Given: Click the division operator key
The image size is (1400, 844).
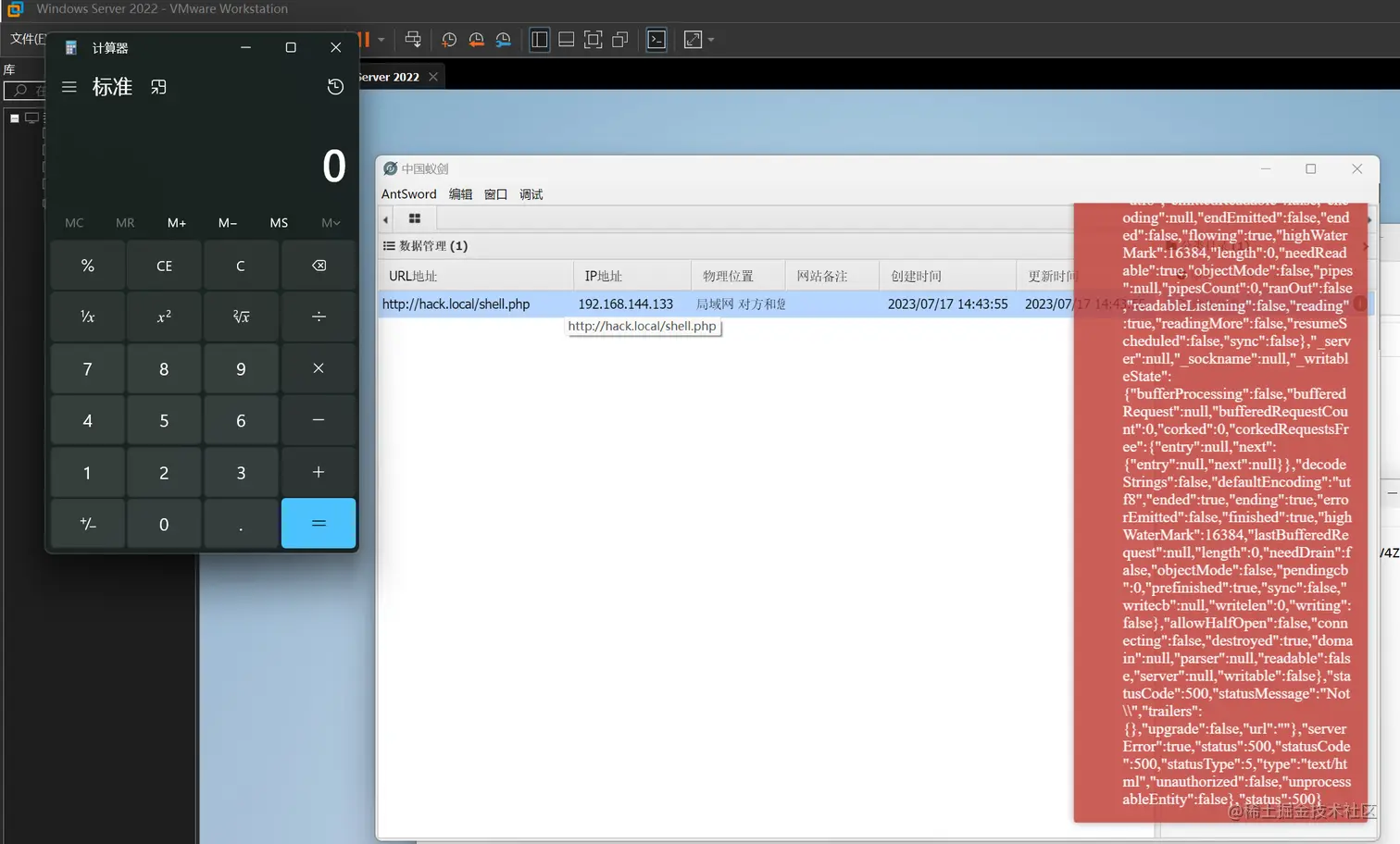Looking at the screenshot, I should pos(319,316).
